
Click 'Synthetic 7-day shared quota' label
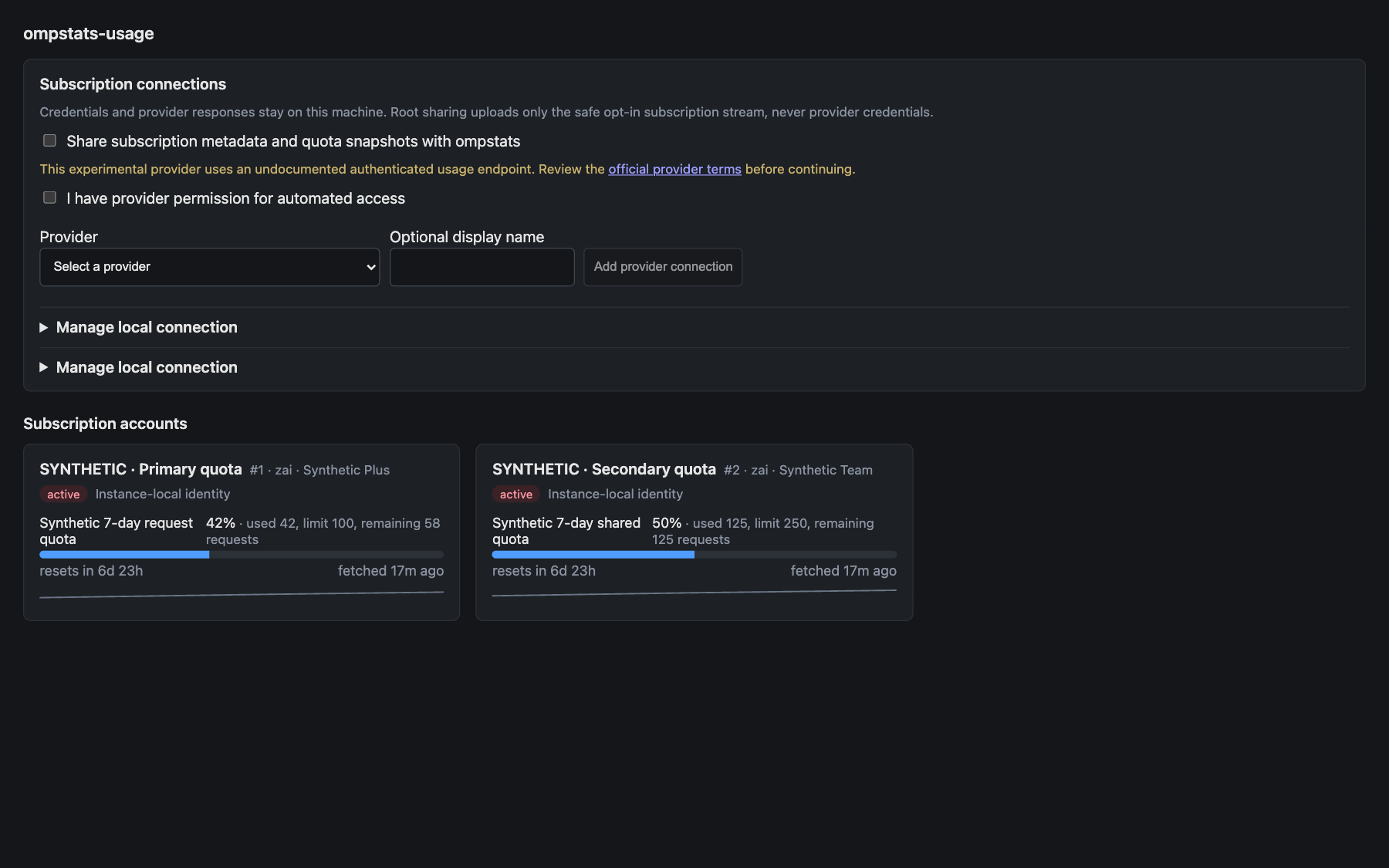pyautogui.click(x=566, y=531)
